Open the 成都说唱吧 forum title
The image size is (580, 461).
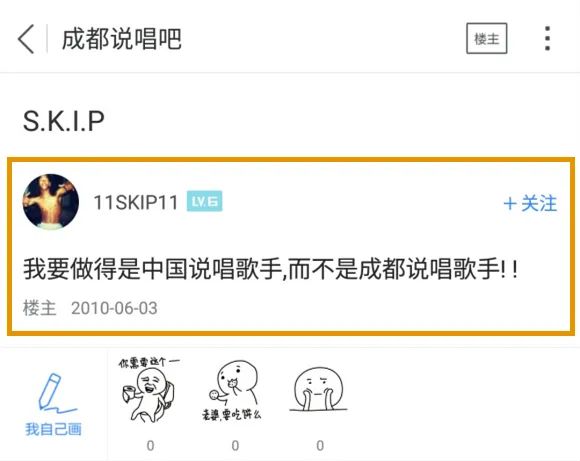pos(121,39)
